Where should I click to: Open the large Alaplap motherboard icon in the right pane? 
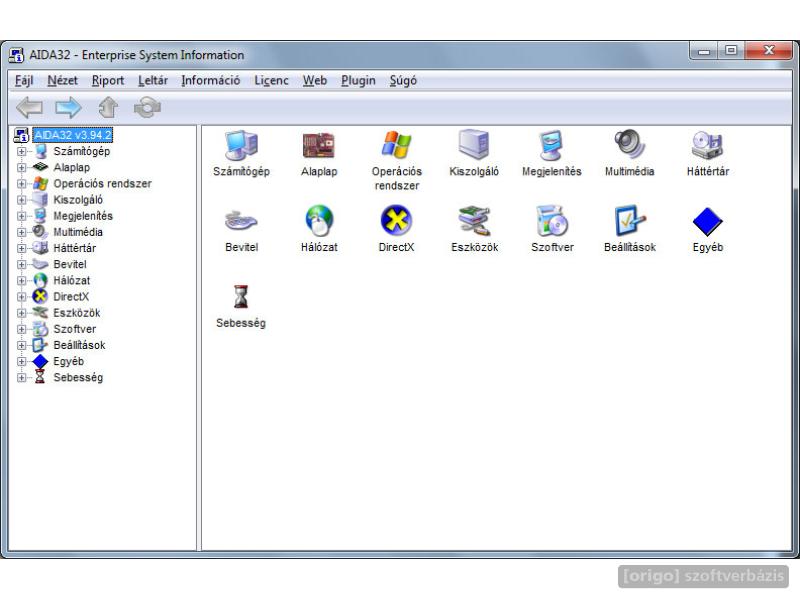319,145
